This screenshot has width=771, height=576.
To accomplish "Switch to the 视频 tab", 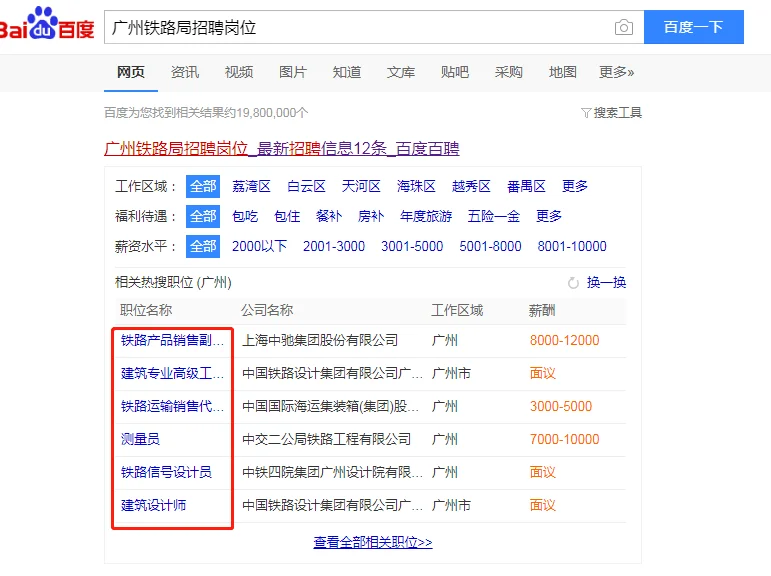I will point(239,72).
